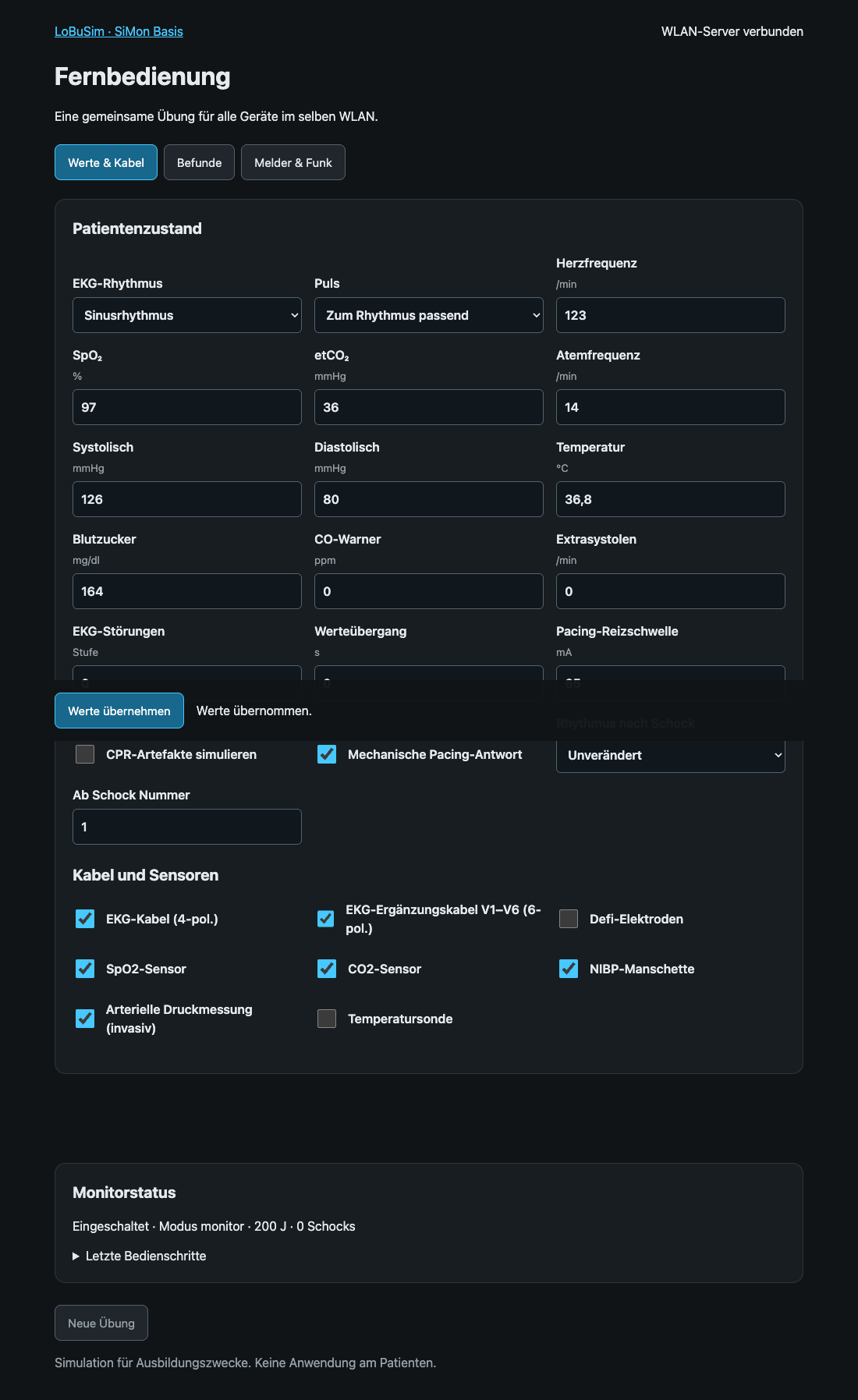858x1400 pixels.
Task: Open the Rhythmus nach Schock dropdown
Action: tap(671, 755)
